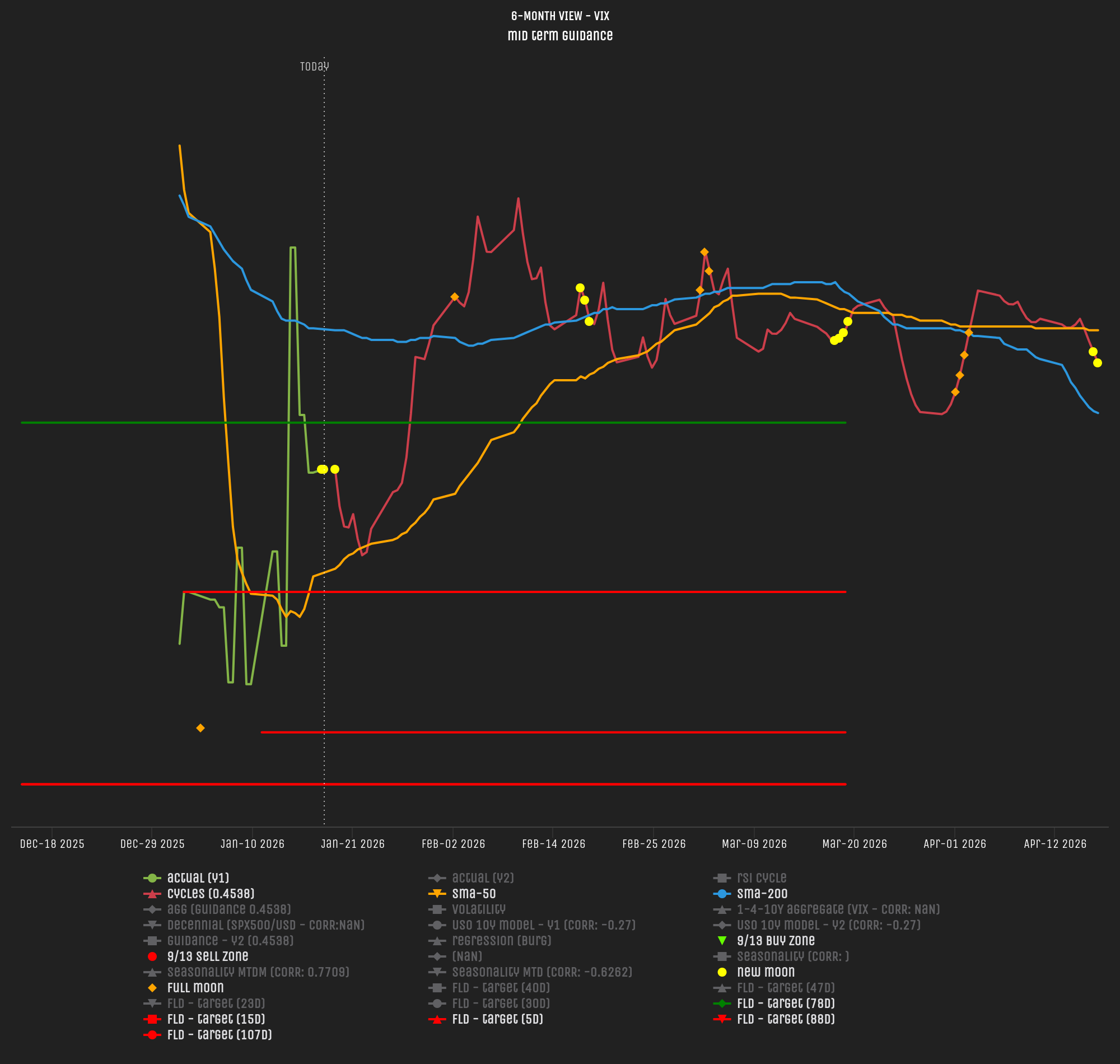Image resolution: width=1120 pixels, height=1064 pixels.
Task: Click a yellow new moon marker on the chart
Action: pyautogui.click(x=580, y=288)
